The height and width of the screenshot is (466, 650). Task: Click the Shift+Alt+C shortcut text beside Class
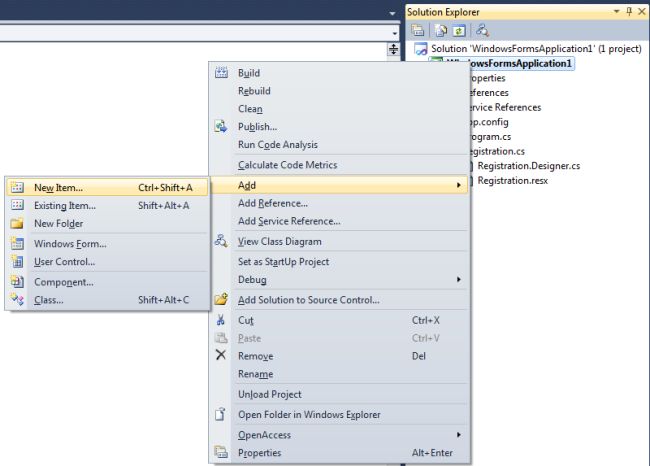(163, 300)
